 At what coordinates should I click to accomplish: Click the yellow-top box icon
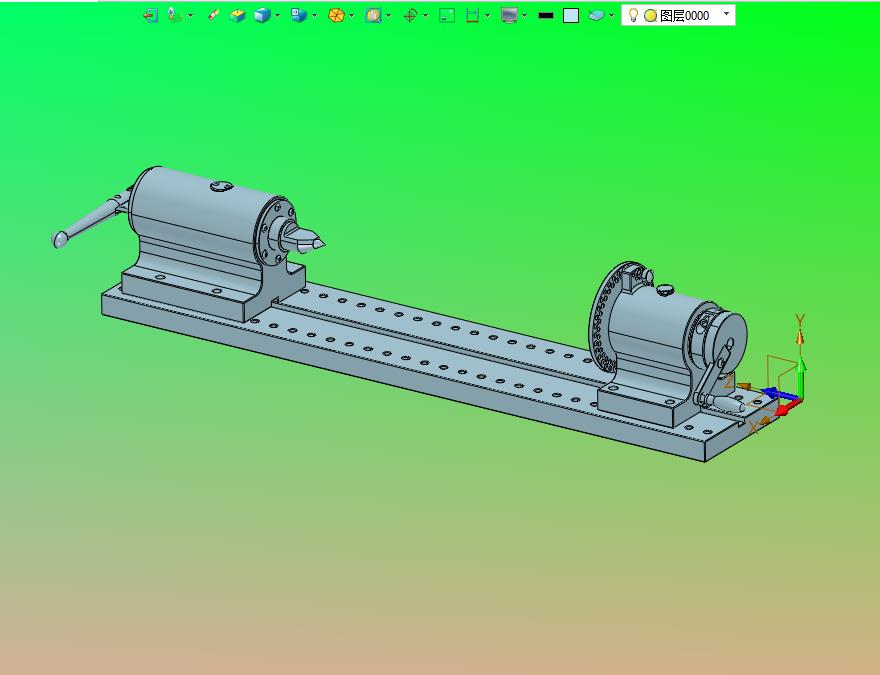point(237,16)
